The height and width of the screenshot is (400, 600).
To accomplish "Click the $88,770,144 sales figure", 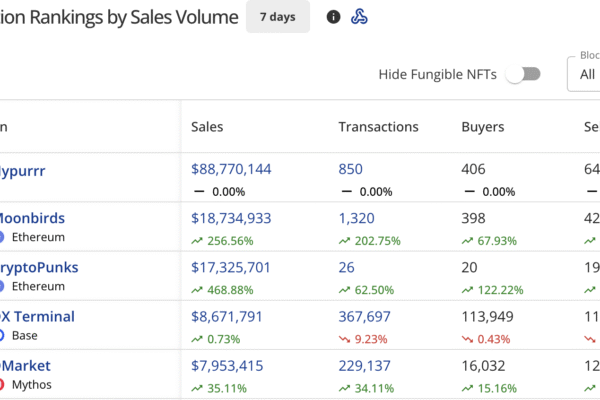I will pyautogui.click(x=231, y=170).
